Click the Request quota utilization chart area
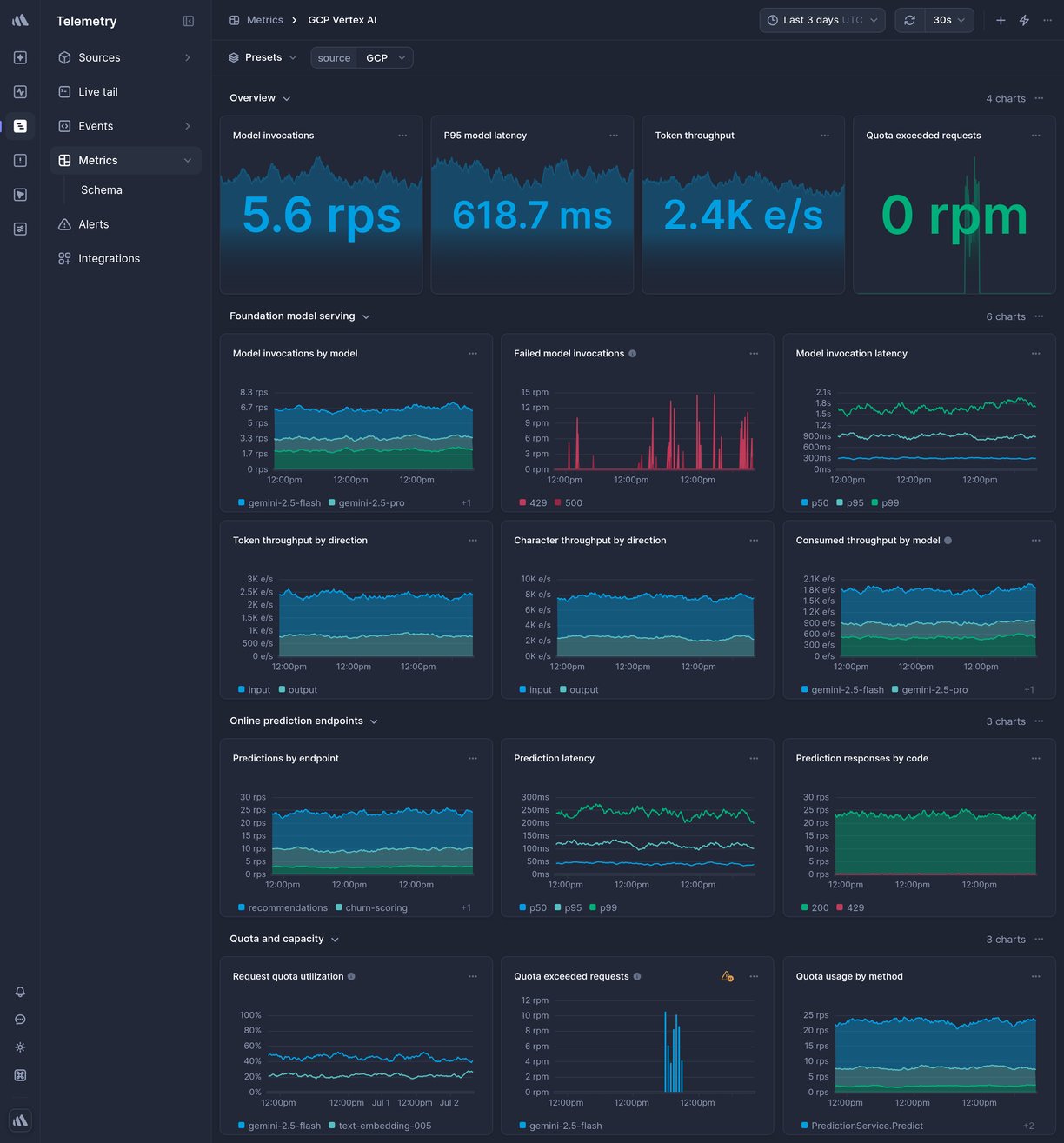Screen dimensions: 1064x1143 click(370, 1053)
